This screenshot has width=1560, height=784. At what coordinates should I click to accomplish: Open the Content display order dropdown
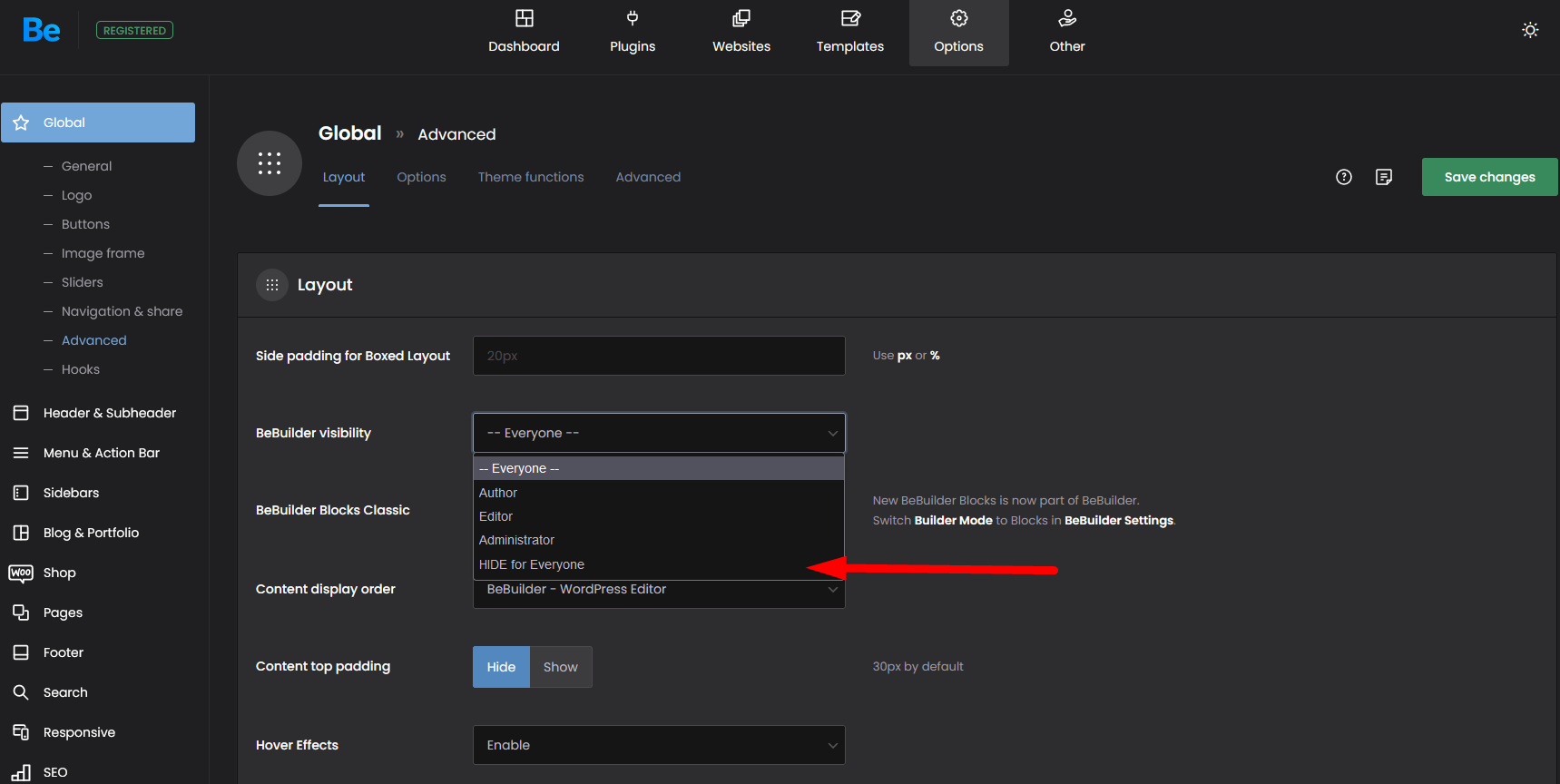pyautogui.click(x=659, y=592)
